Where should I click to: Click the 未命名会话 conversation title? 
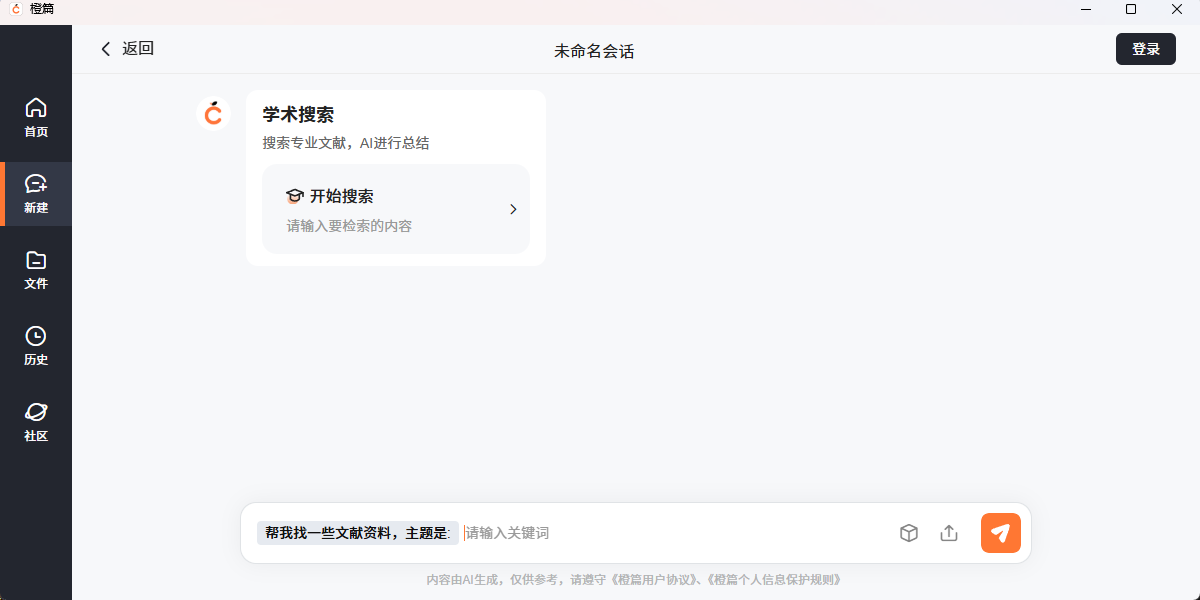pyautogui.click(x=594, y=51)
